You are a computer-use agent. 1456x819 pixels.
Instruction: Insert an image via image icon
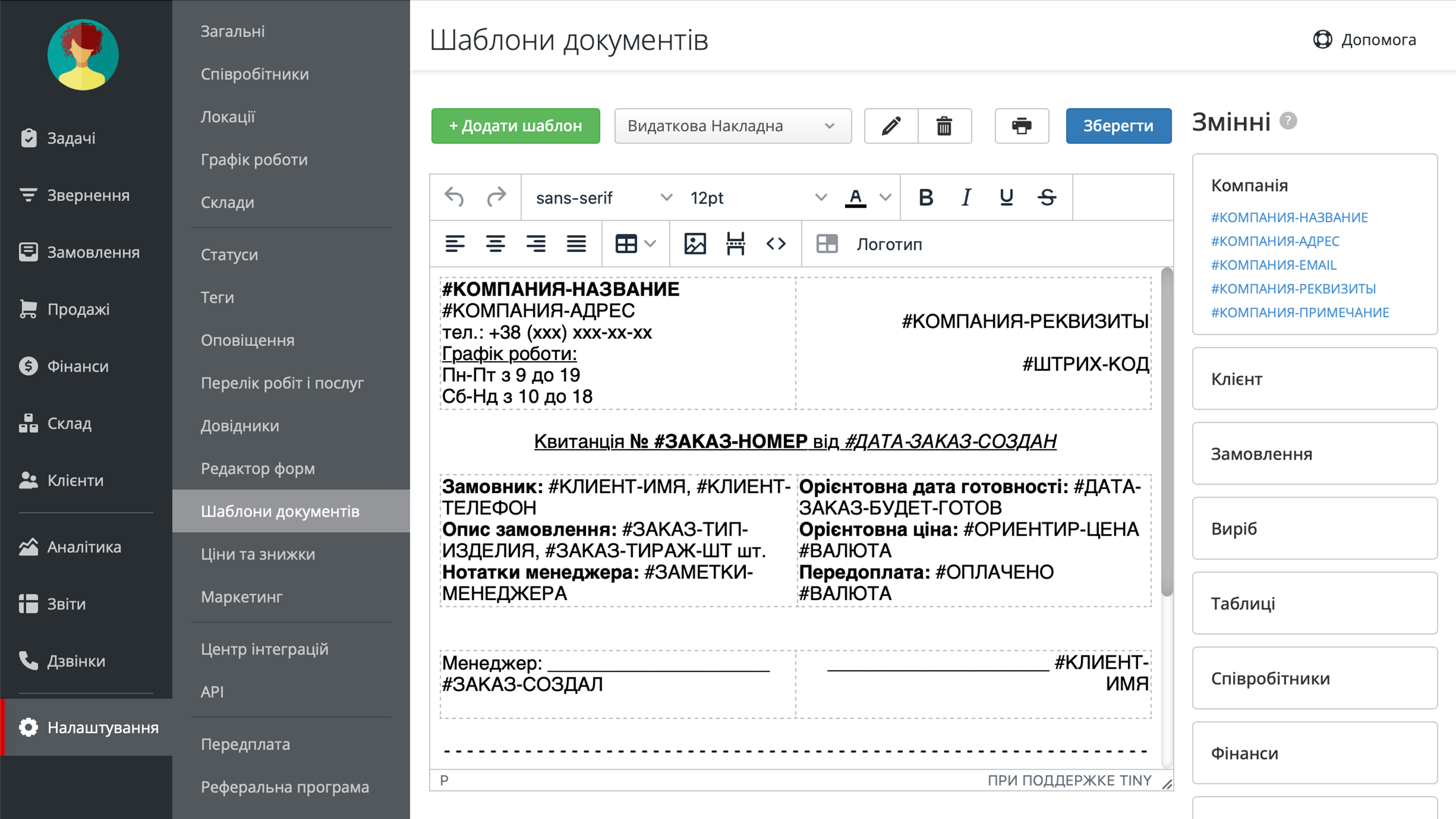(695, 244)
